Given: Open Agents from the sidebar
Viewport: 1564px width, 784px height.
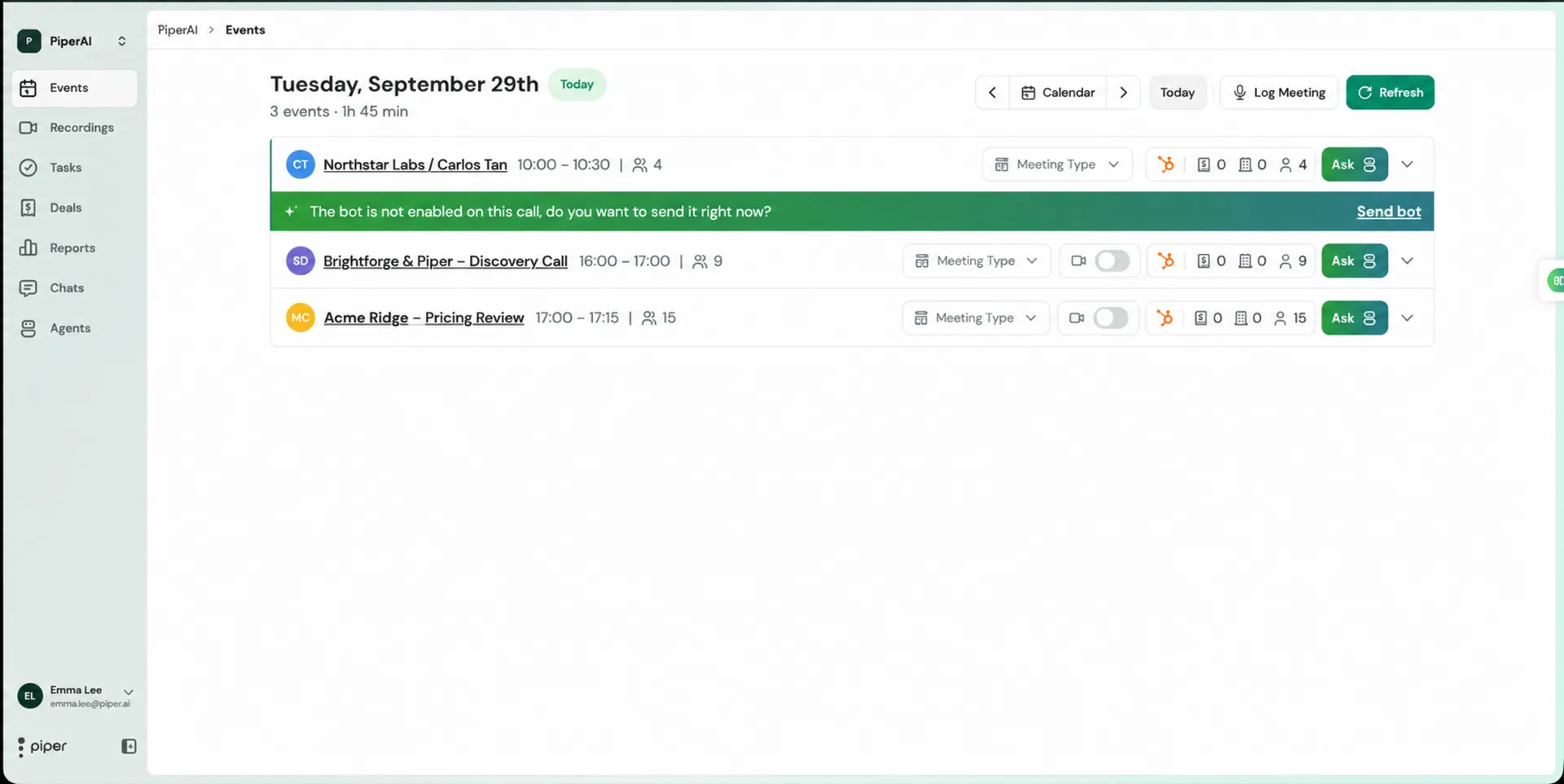Looking at the screenshot, I should coord(74,328).
